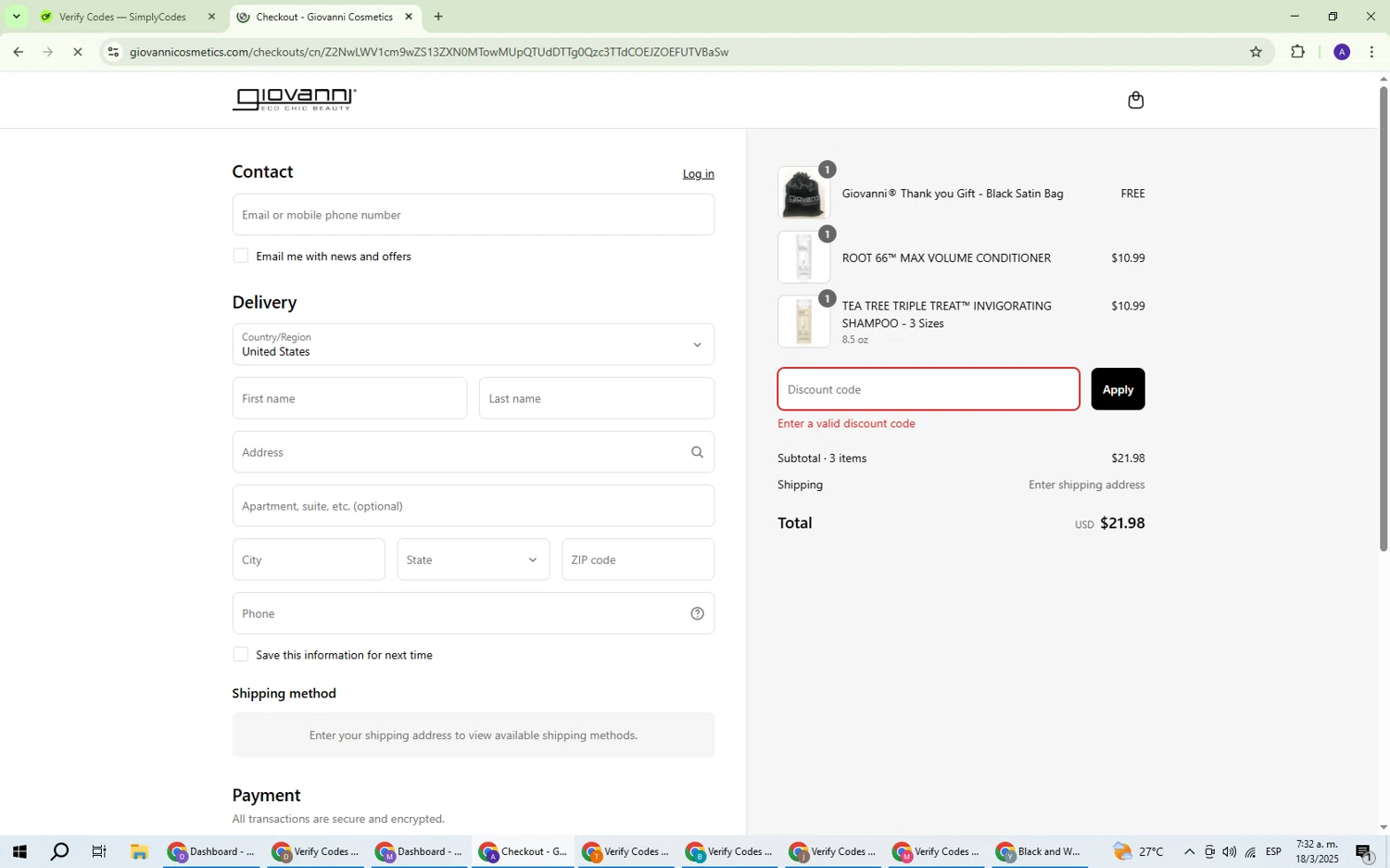The image size is (1390, 868).
Task: Show hidden system tray icons
Action: tap(1189, 851)
